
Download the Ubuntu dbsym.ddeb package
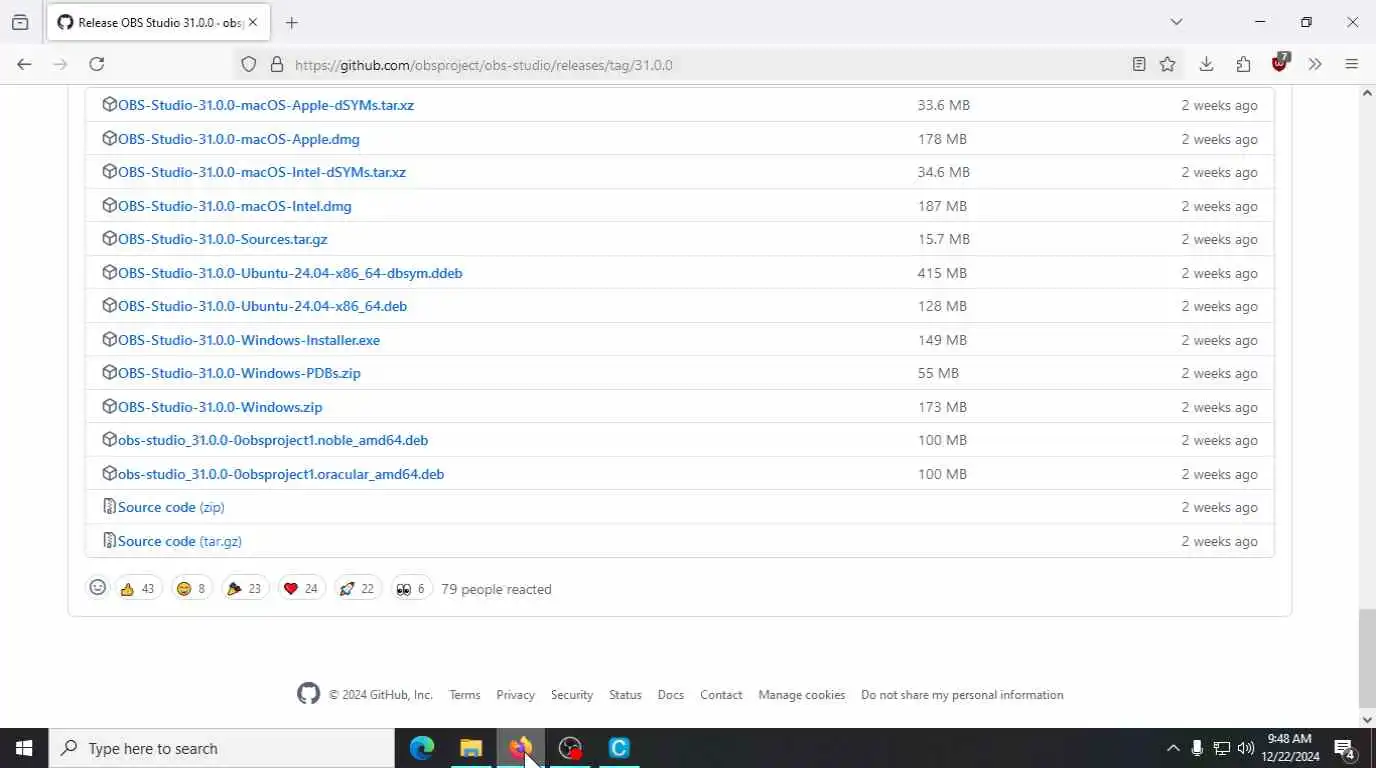point(290,273)
